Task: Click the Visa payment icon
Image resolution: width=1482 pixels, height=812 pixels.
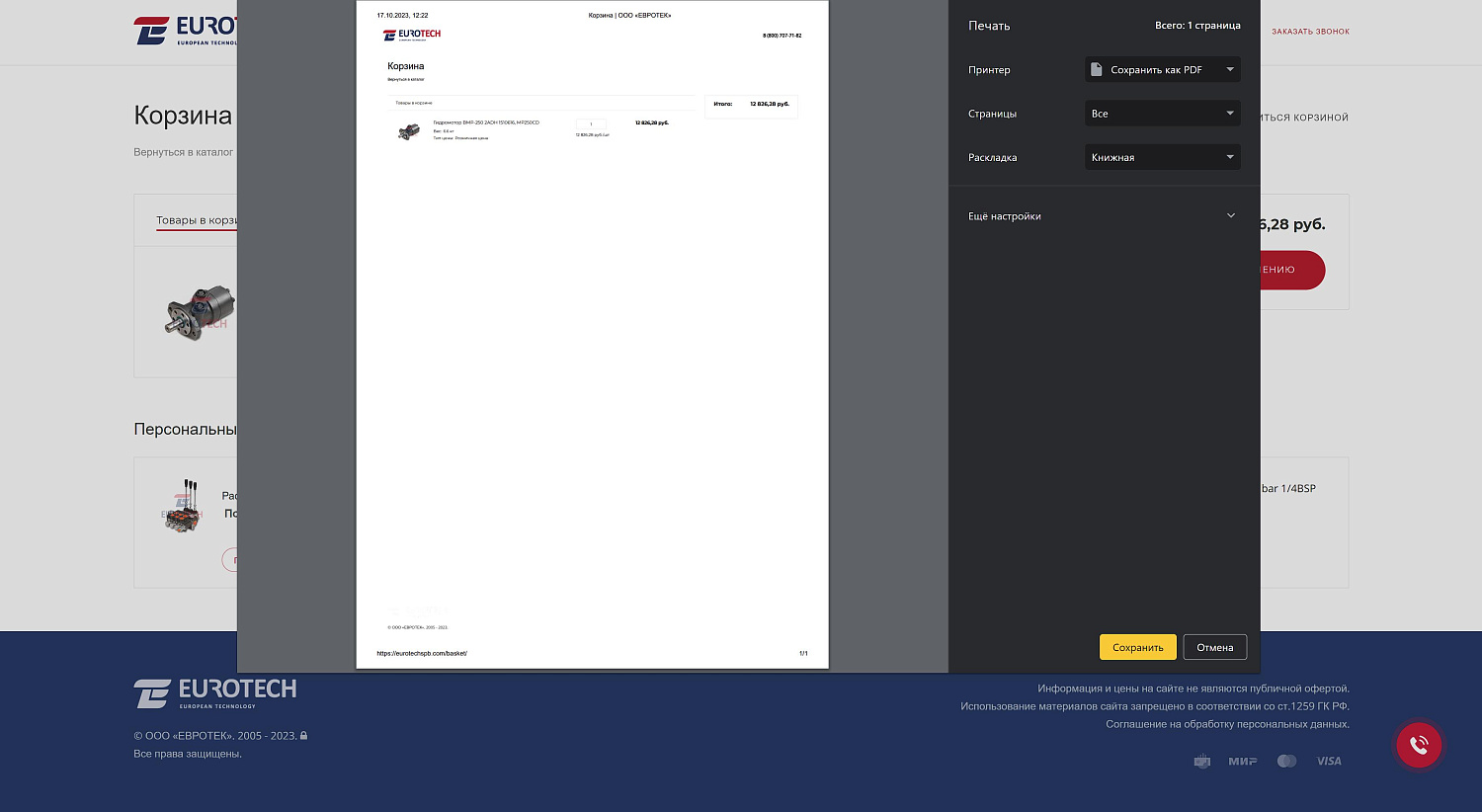Action: [x=1329, y=761]
